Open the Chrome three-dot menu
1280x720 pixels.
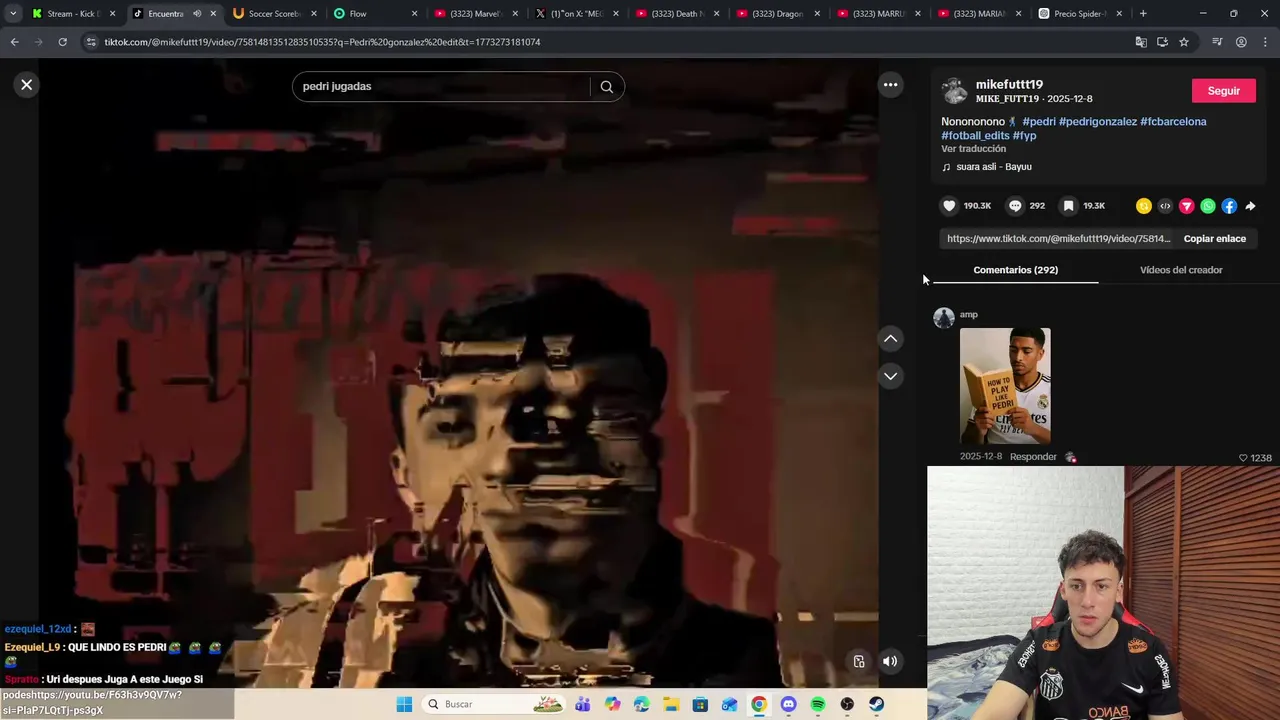[1266, 42]
